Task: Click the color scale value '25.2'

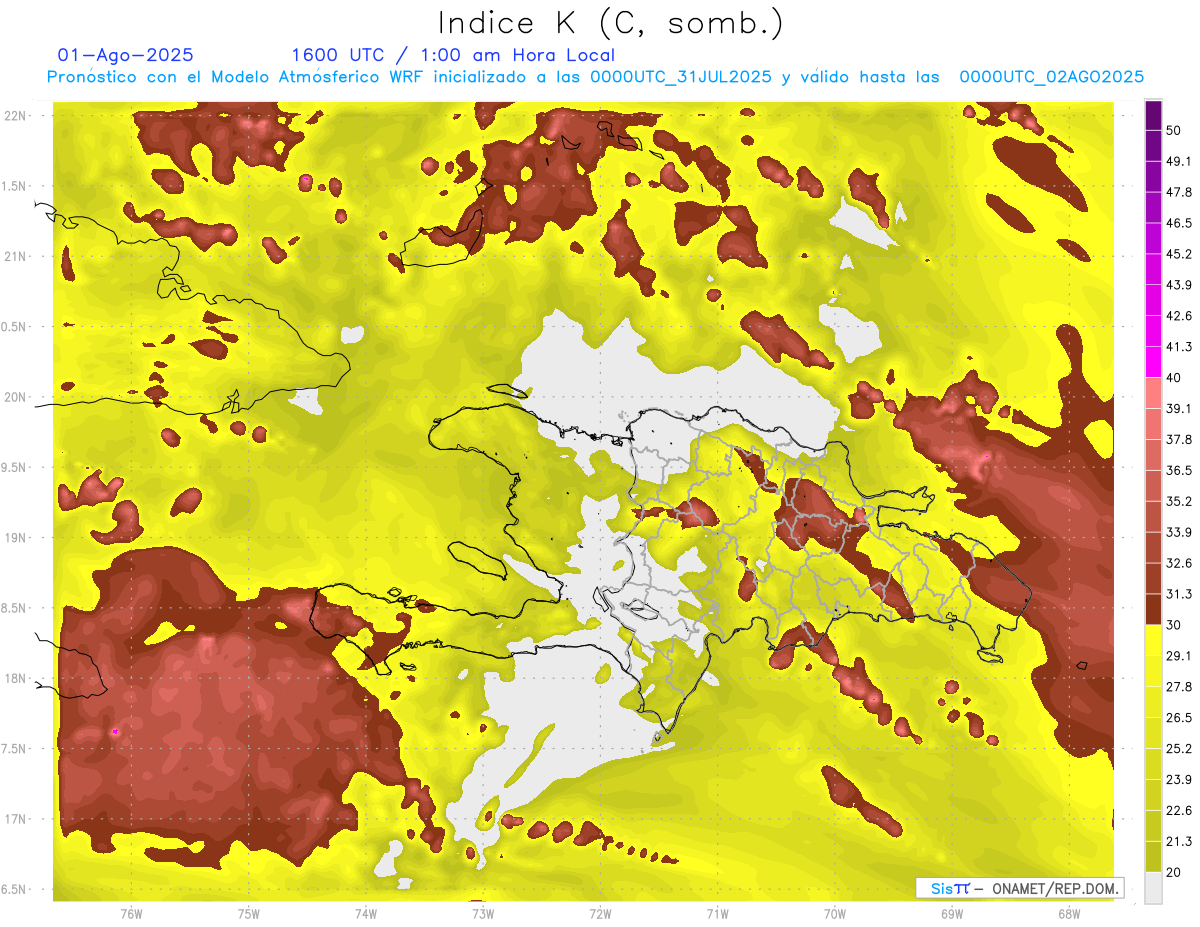Action: pos(1179,749)
